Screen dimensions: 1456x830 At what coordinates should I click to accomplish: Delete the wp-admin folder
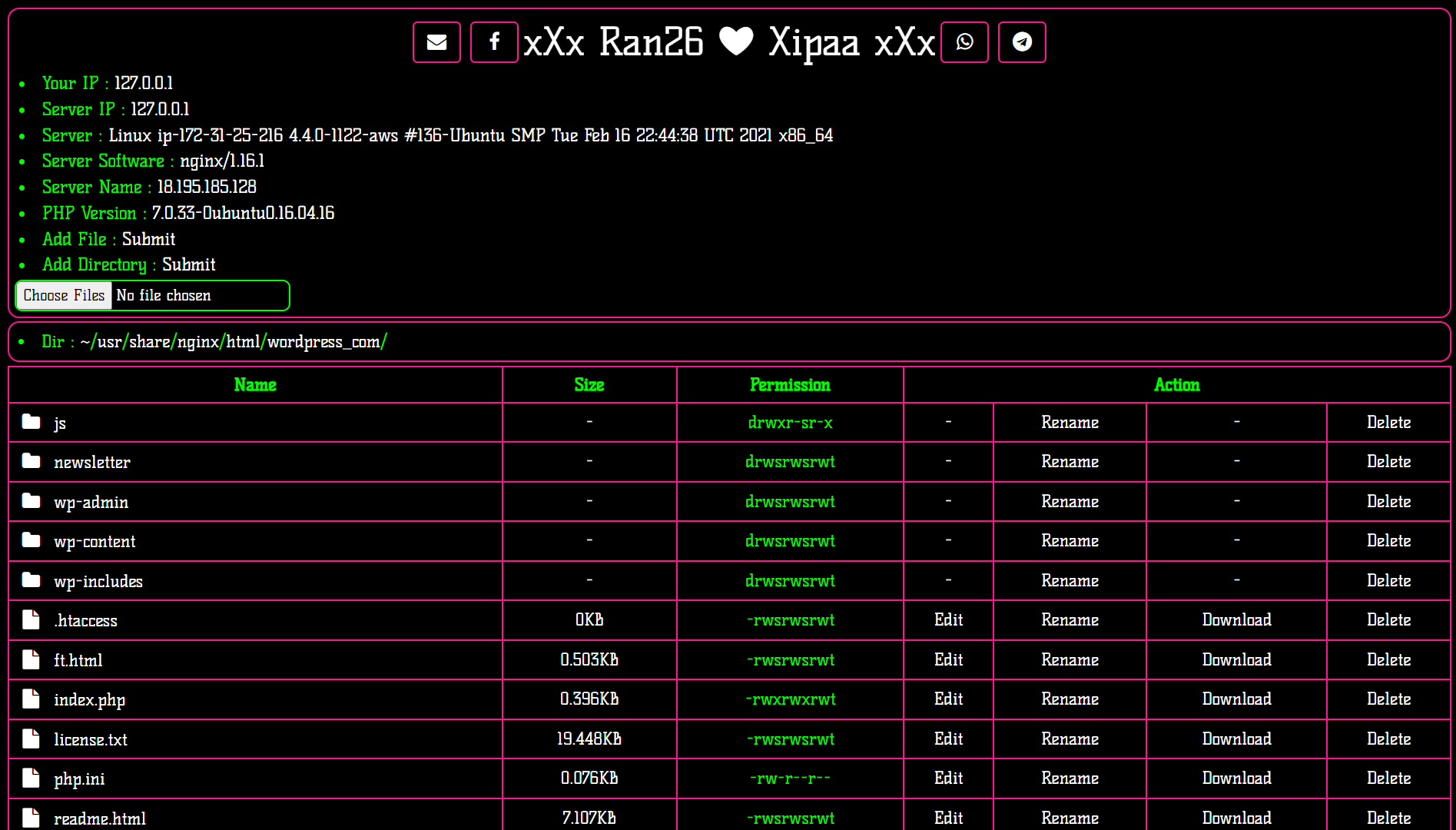click(x=1389, y=501)
